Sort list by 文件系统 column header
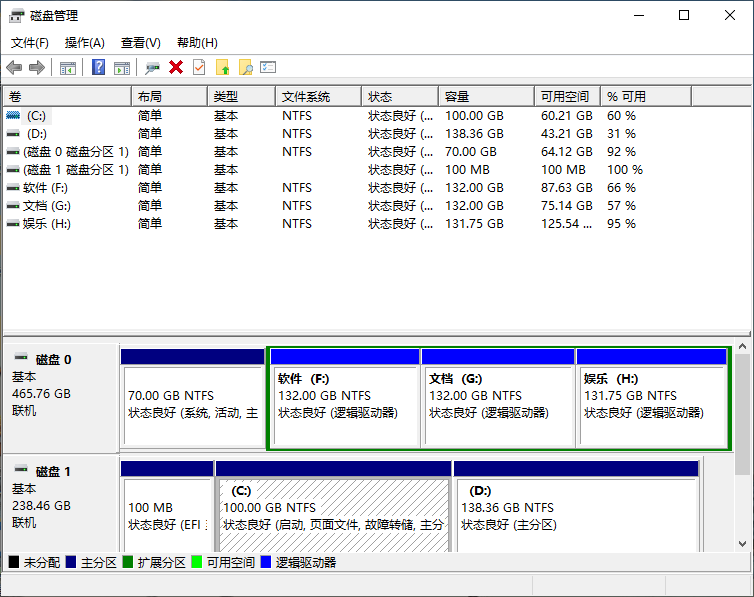The image size is (754, 597). (316, 97)
